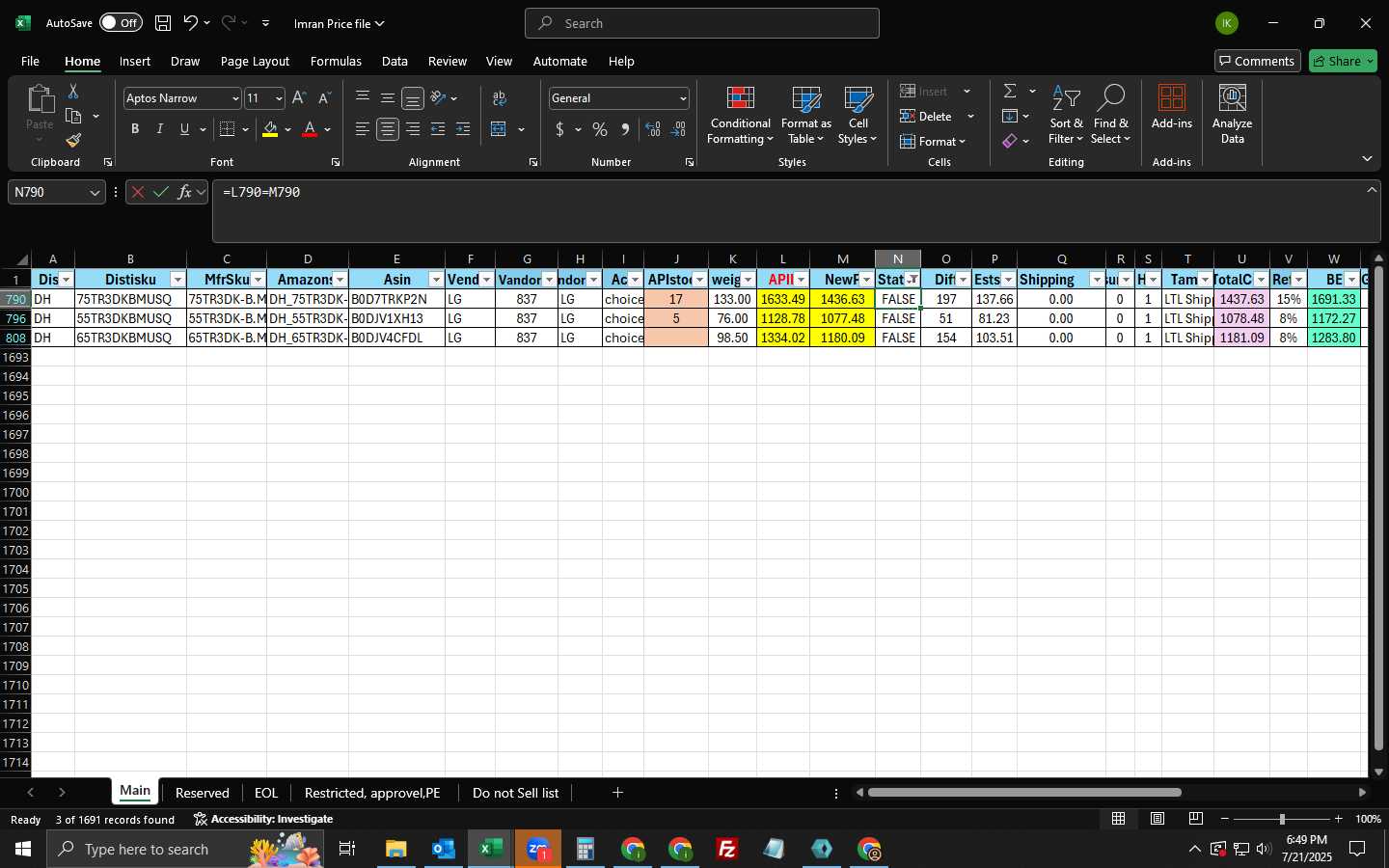The height and width of the screenshot is (868, 1389).
Task: Click the Comments button
Action: 1258,61
